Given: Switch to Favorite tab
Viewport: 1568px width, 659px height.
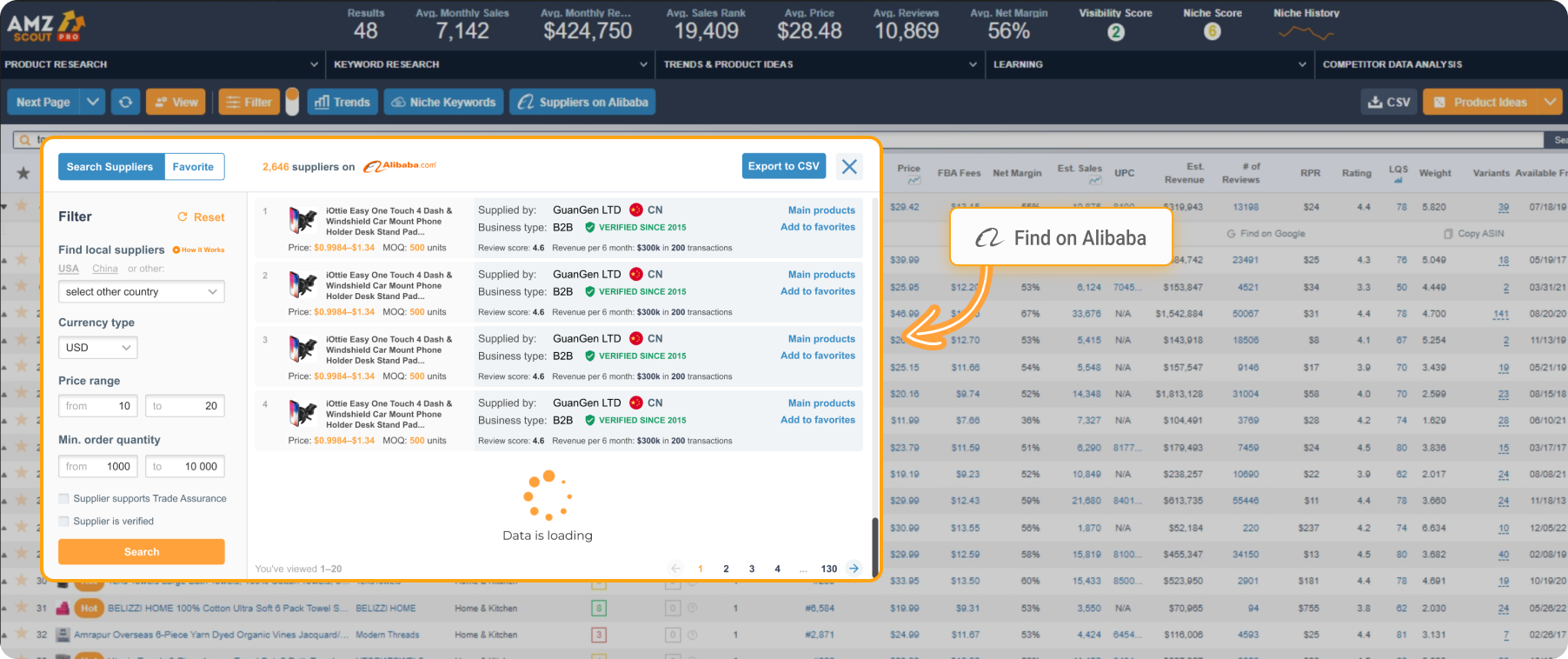Looking at the screenshot, I should click(194, 167).
